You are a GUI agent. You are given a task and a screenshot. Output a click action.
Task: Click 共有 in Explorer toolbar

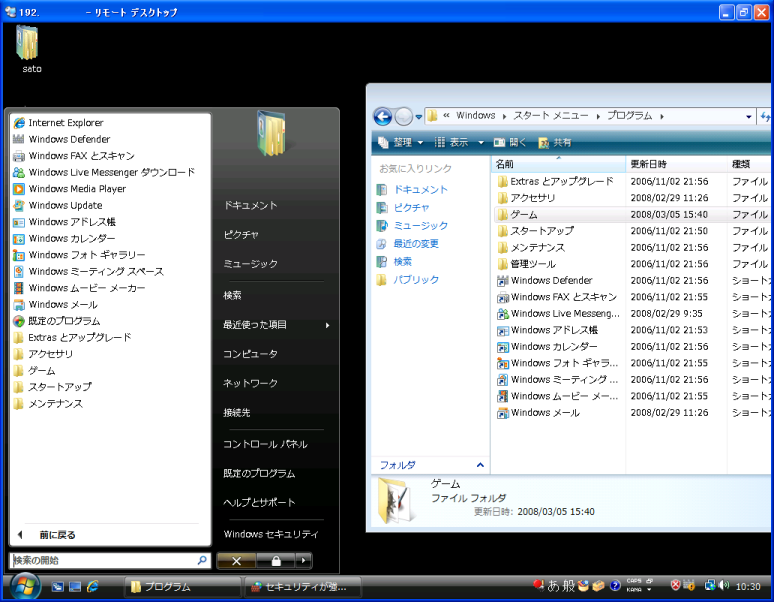(555, 143)
